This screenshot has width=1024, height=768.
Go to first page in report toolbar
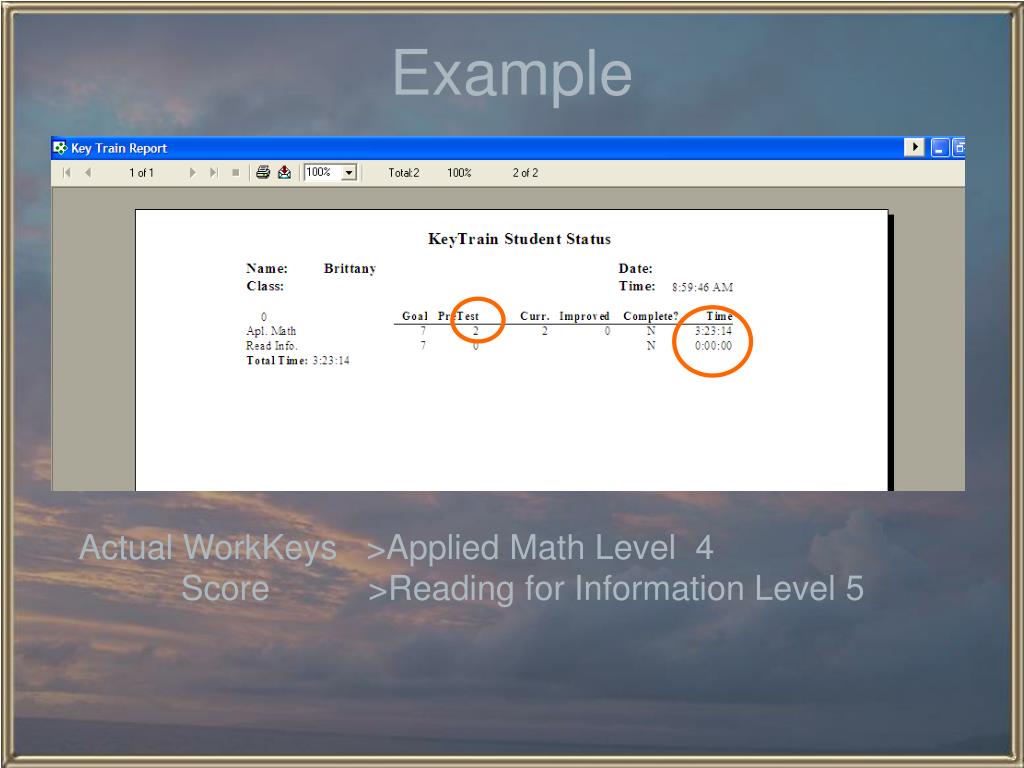point(67,173)
